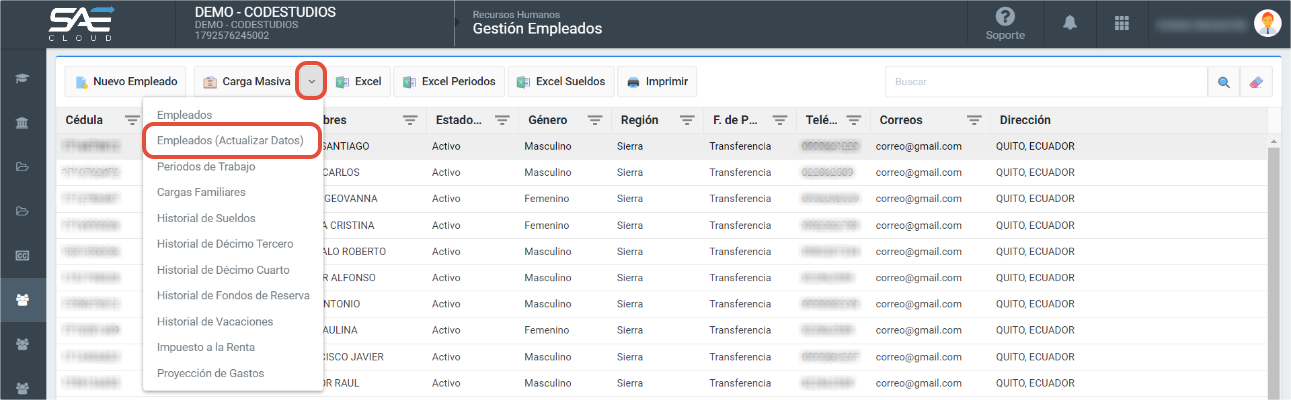The image size is (1291, 400).
Task: Select the R ALFONSO employee row
Action: [x=663, y=277]
